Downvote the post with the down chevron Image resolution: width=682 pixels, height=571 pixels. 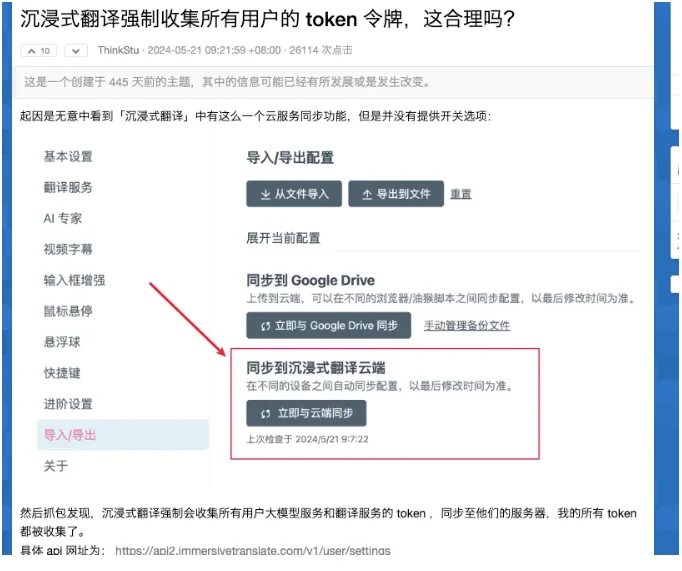tap(76, 51)
